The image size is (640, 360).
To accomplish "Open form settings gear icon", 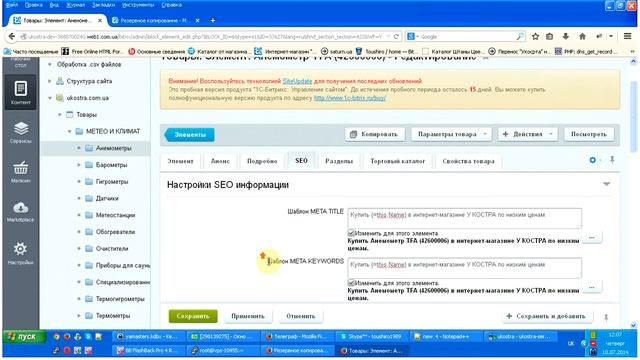I will (x=593, y=160).
